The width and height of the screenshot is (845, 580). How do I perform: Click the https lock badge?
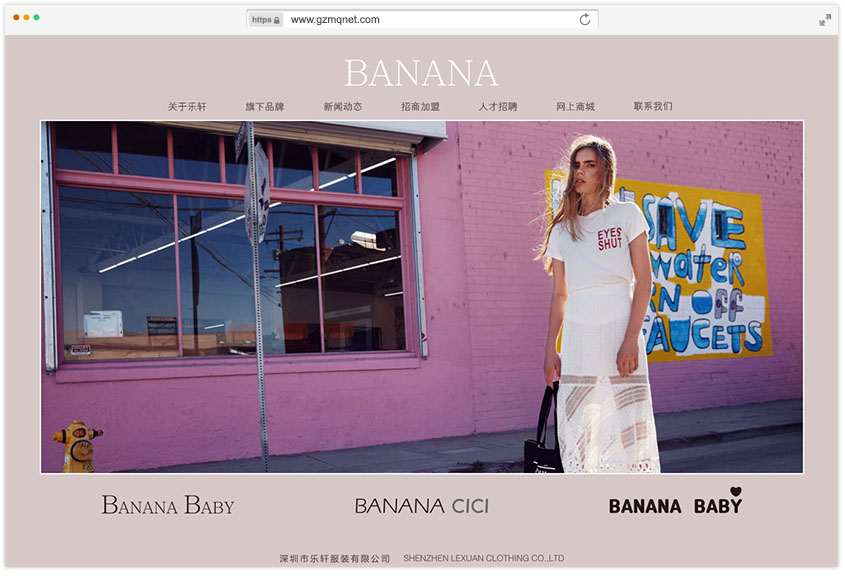[x=266, y=20]
